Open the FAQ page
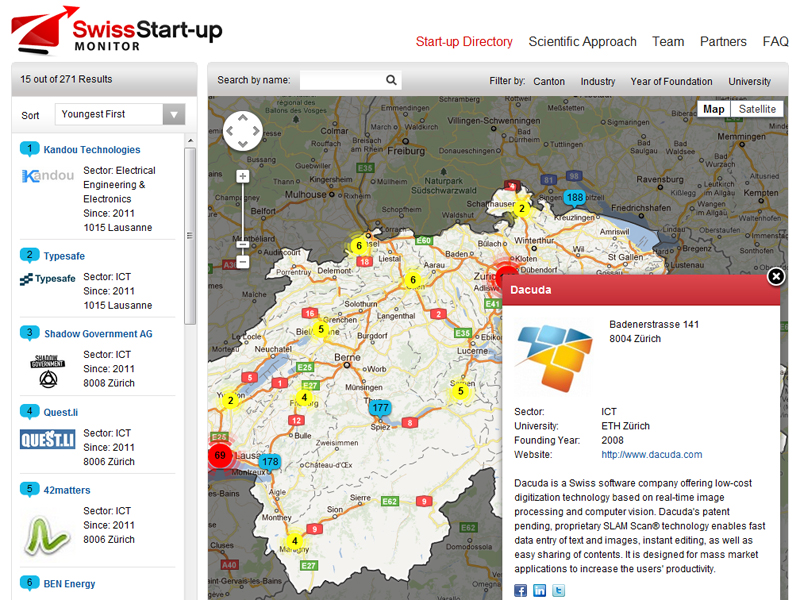800x600 pixels. pos(776,41)
